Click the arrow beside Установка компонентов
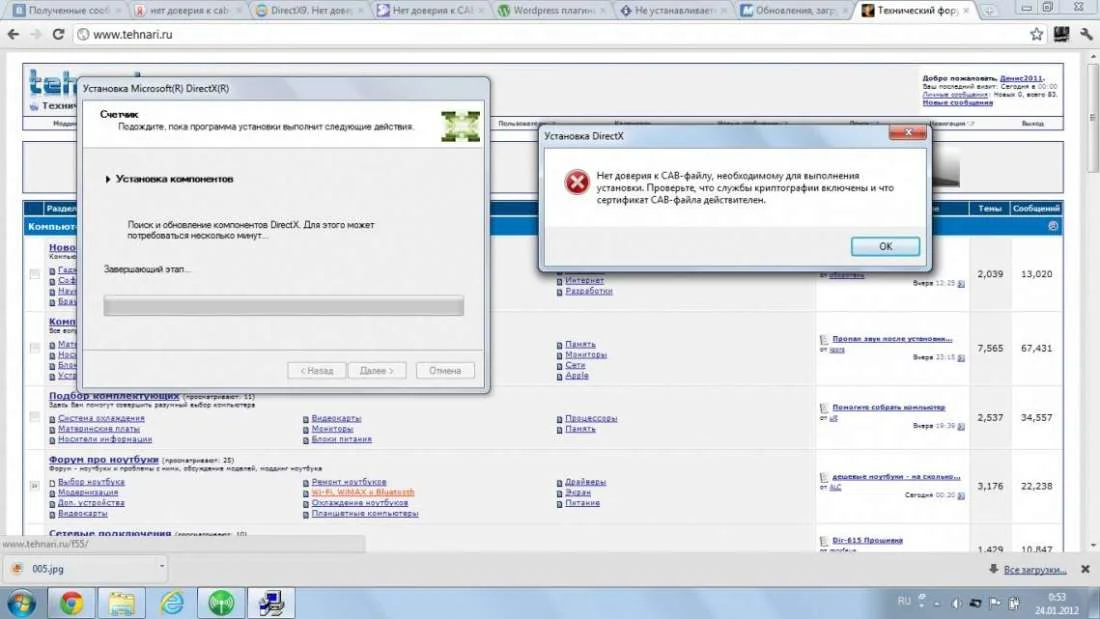The height and width of the screenshot is (619, 1100). (x=108, y=180)
